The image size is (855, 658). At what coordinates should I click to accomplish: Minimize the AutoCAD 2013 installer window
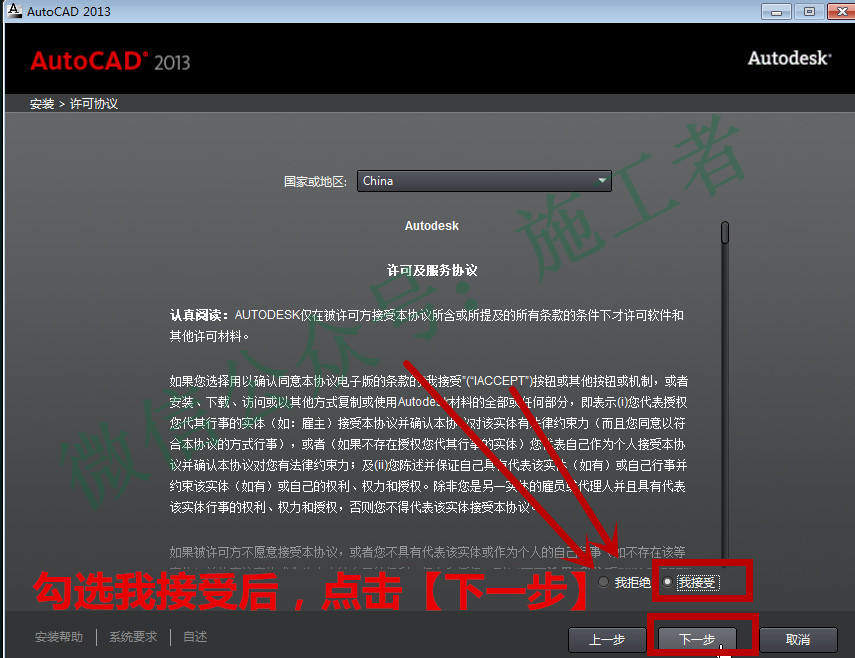(776, 11)
